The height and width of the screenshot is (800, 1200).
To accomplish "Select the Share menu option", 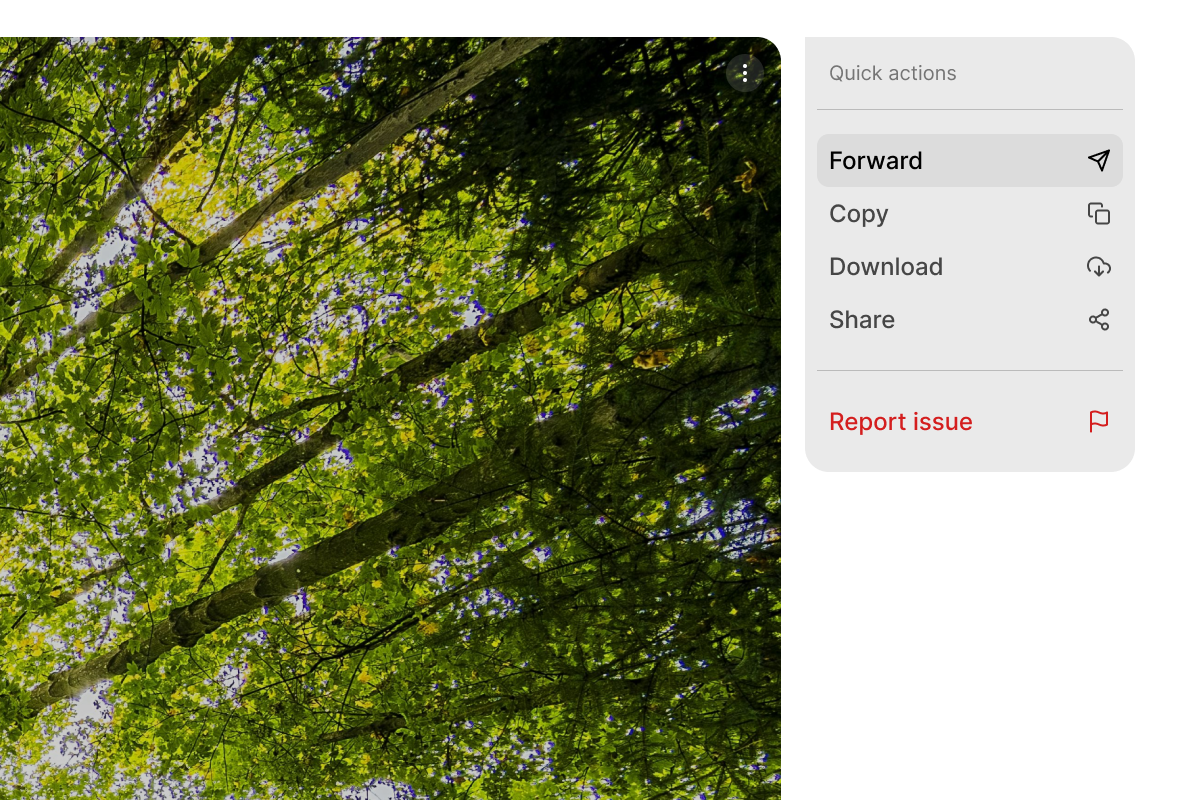I will (970, 320).
